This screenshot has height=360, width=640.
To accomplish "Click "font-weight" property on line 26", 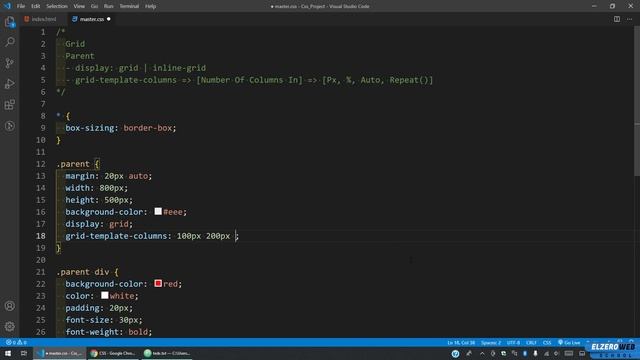I will click(92, 332).
